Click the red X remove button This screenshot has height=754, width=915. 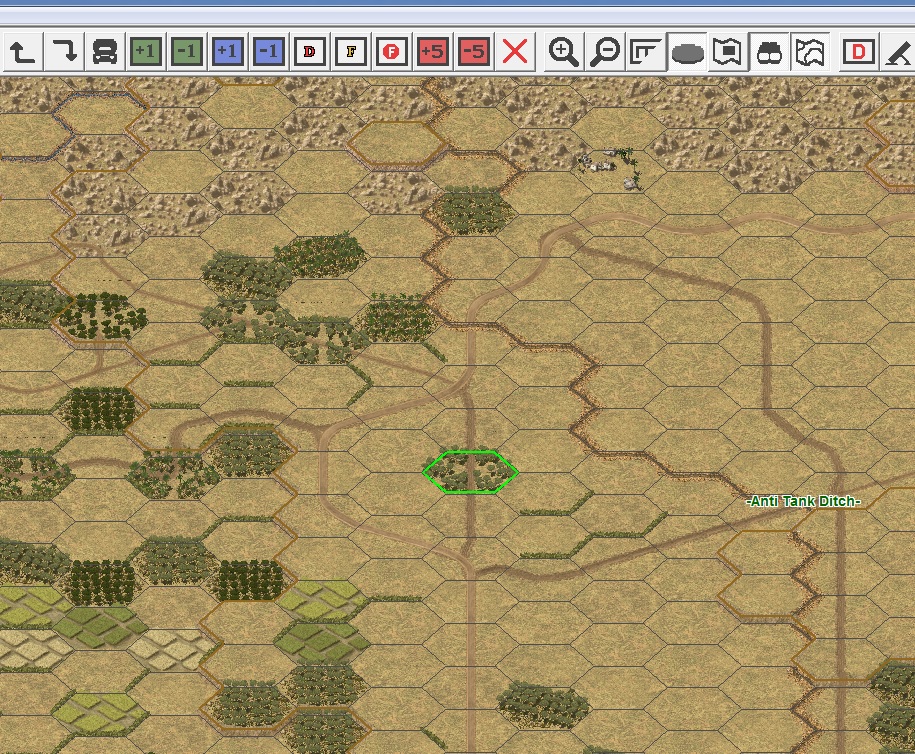[515, 52]
